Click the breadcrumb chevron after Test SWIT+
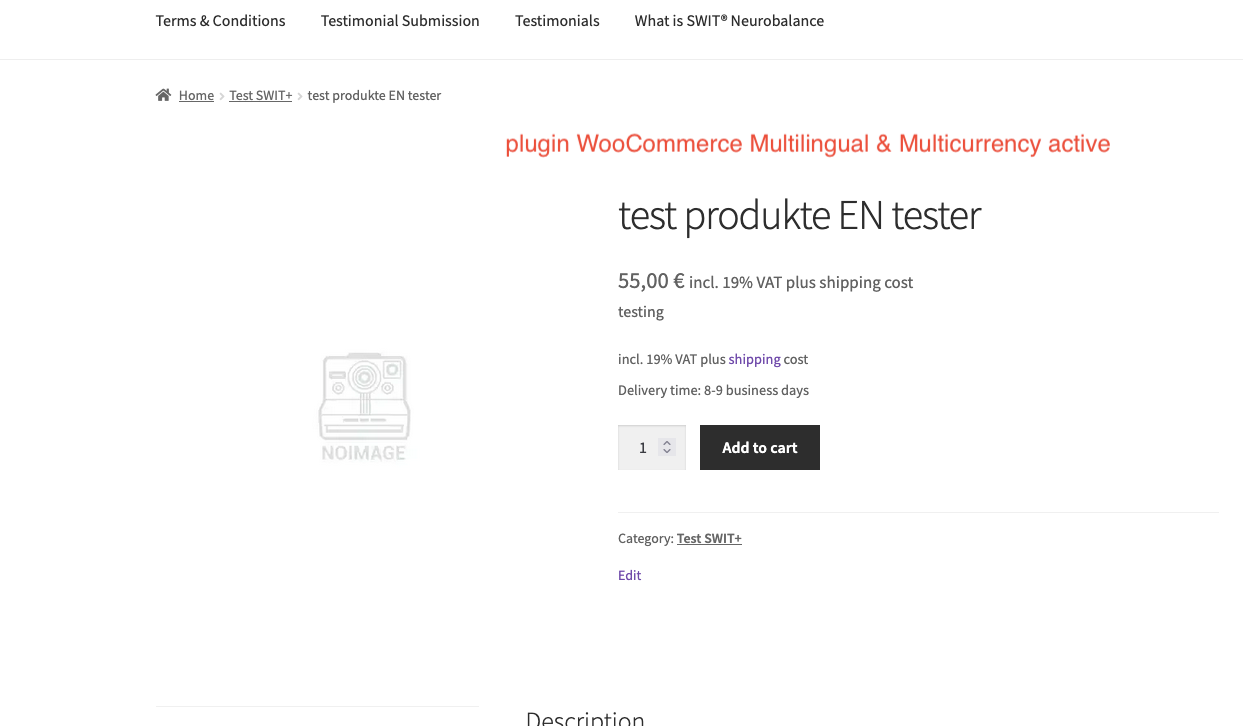 pos(300,96)
